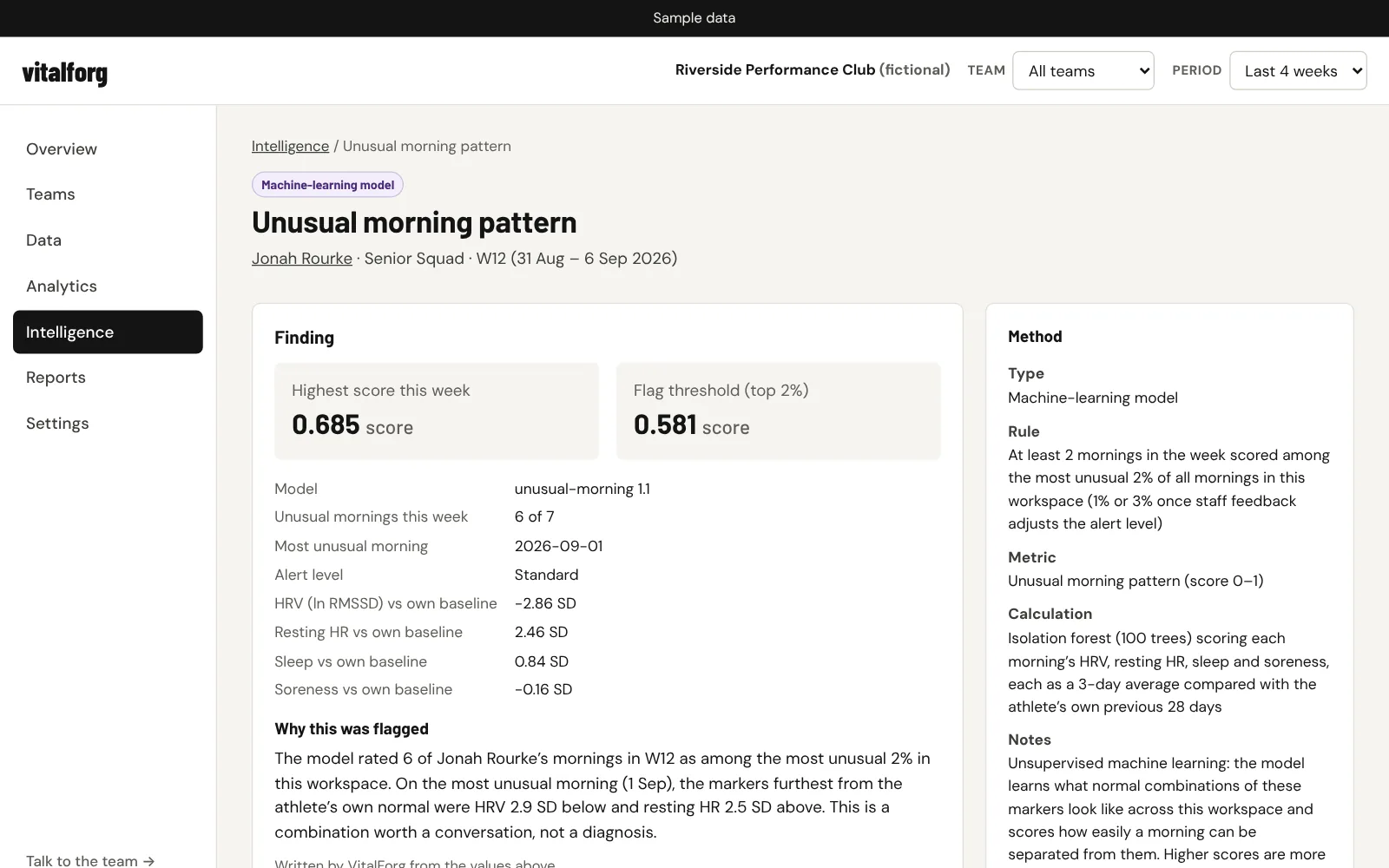Click Talk to the team link
This screenshot has height=868, width=1389.
[90, 860]
